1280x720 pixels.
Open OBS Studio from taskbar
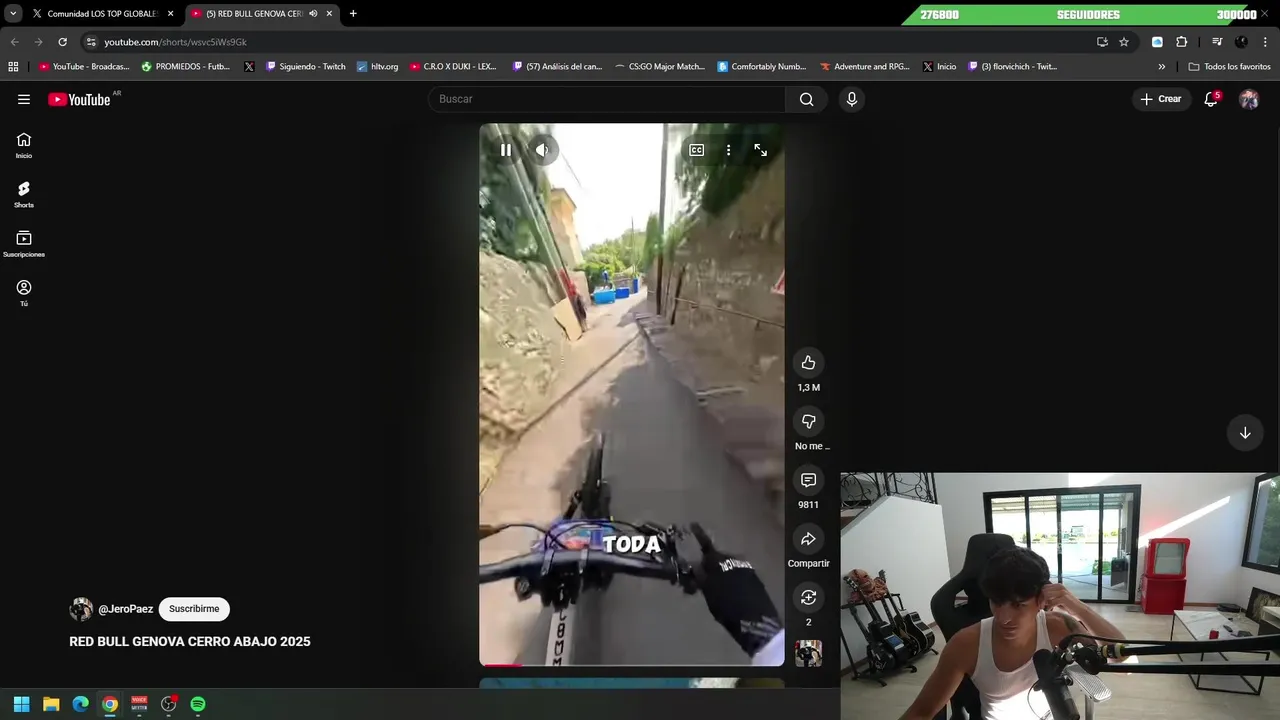pos(169,704)
